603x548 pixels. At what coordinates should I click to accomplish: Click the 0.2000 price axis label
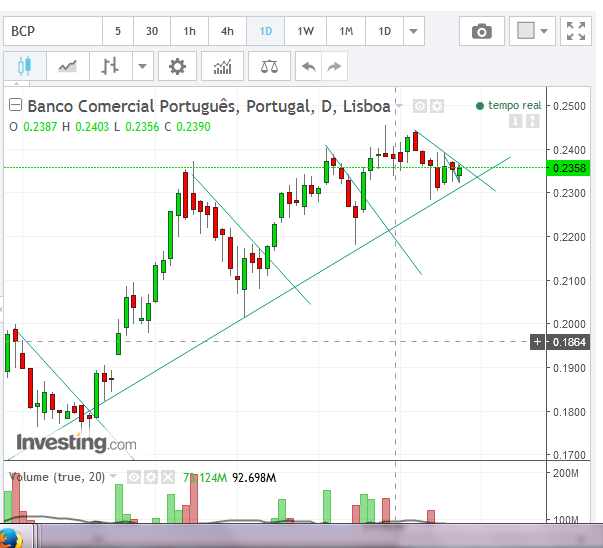(569, 324)
